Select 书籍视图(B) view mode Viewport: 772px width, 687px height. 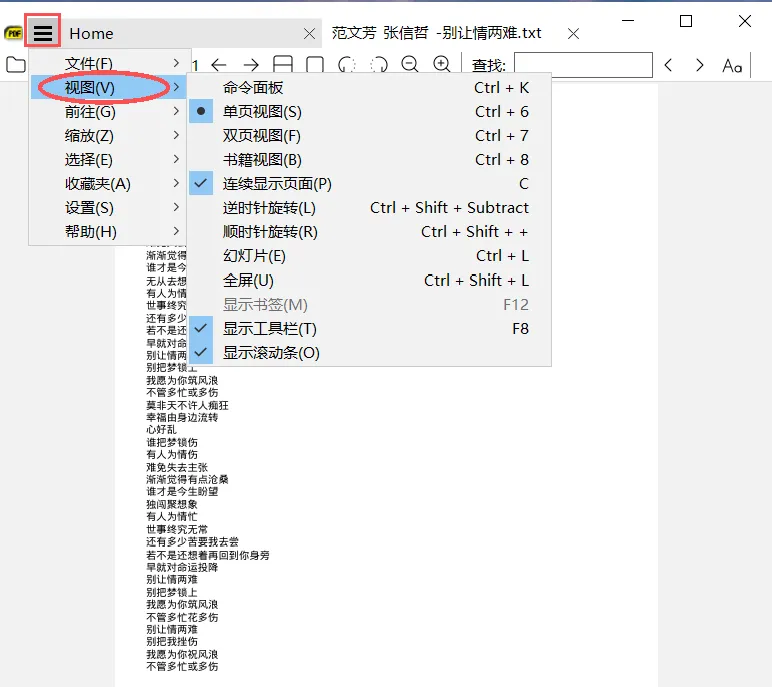(369, 160)
